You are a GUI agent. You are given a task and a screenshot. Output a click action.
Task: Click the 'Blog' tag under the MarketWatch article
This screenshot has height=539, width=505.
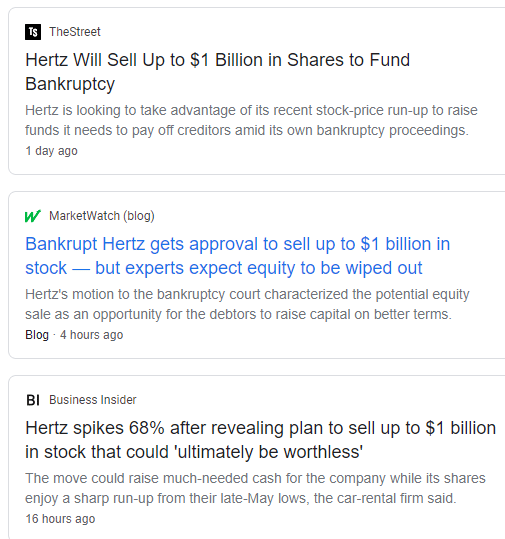coord(37,335)
